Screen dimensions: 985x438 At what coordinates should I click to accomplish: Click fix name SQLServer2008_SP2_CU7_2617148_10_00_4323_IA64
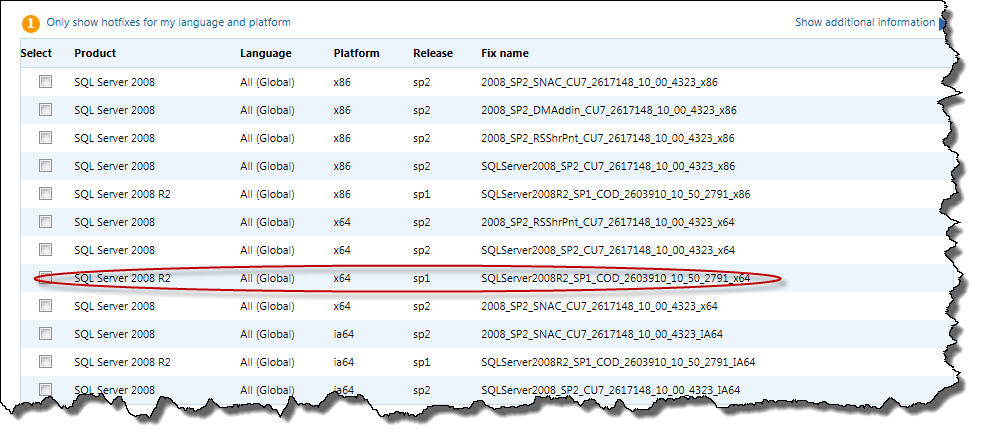click(610, 390)
